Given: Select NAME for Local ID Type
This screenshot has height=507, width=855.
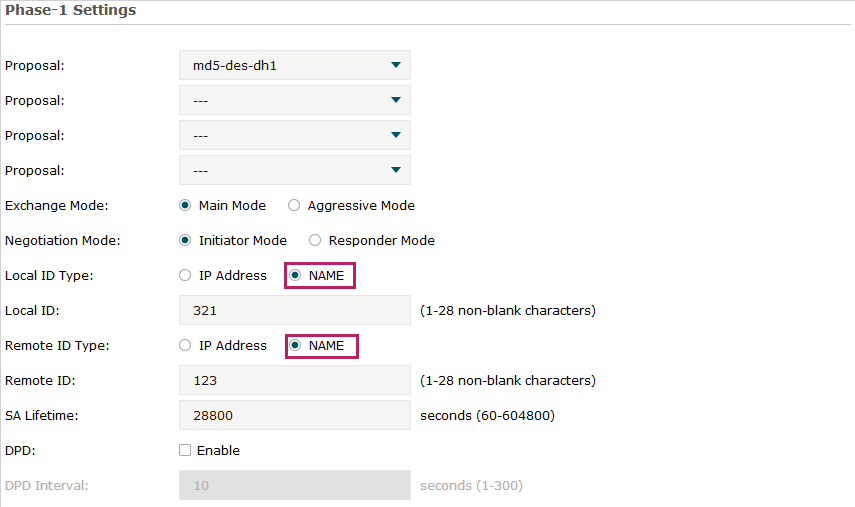Looking at the screenshot, I should (x=295, y=275).
